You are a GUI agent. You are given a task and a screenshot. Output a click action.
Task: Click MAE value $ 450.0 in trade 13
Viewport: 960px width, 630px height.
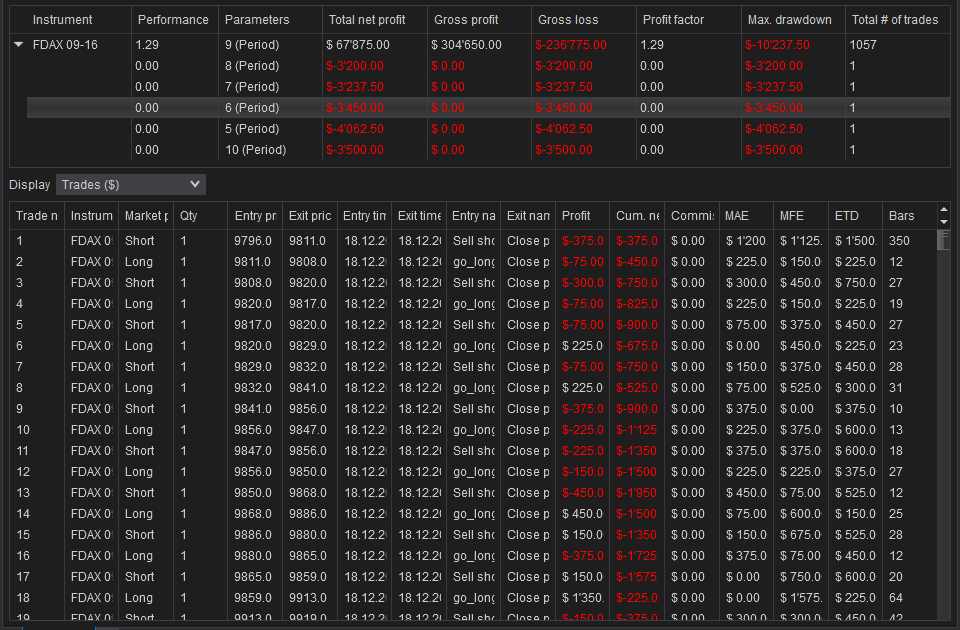[746, 493]
